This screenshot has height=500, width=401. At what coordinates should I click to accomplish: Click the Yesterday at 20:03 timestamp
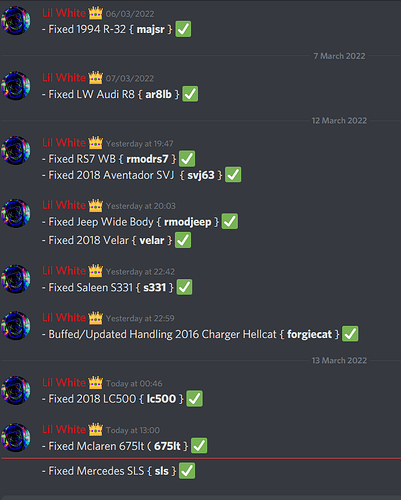click(x=141, y=206)
